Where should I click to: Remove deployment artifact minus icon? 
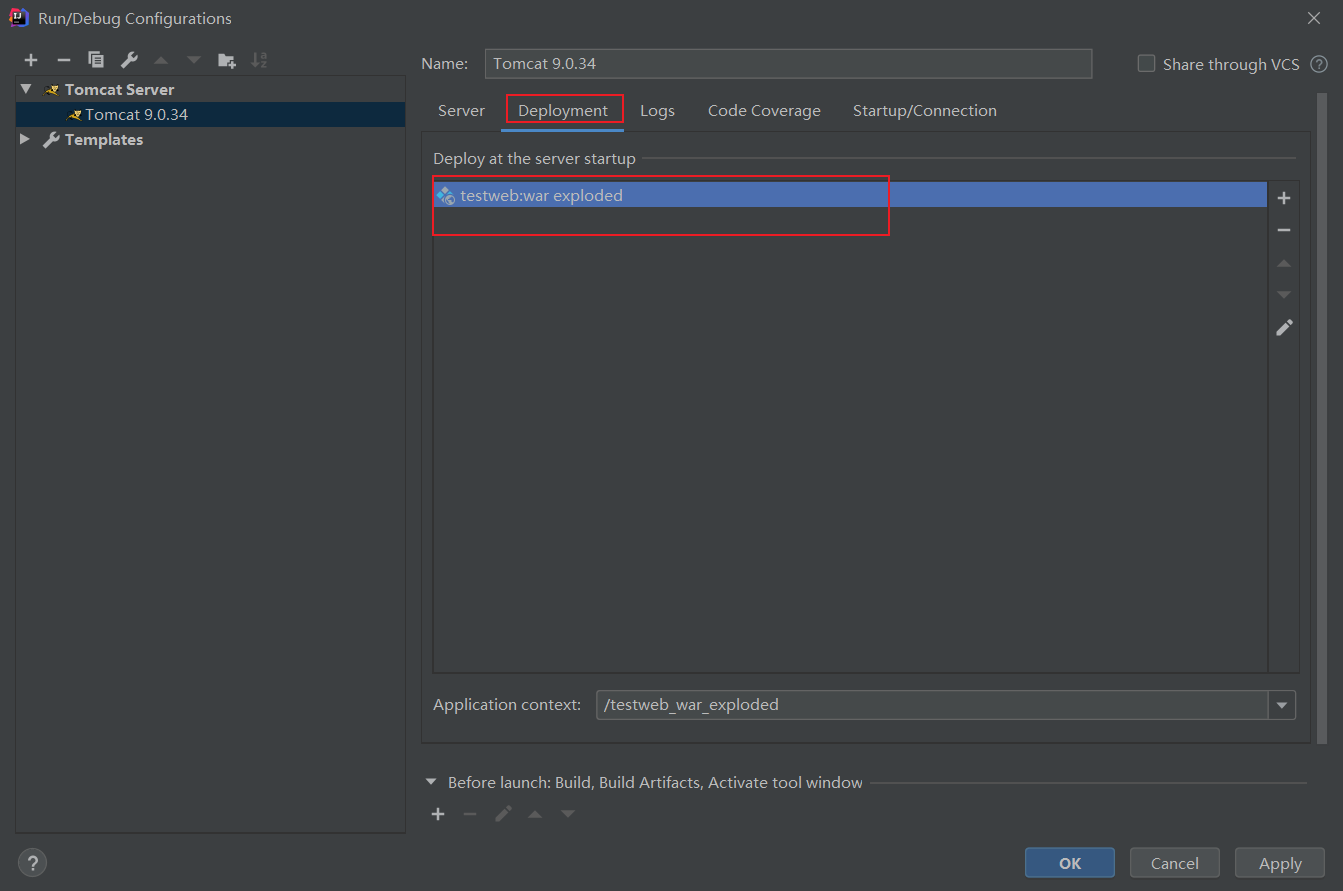pyautogui.click(x=1284, y=230)
